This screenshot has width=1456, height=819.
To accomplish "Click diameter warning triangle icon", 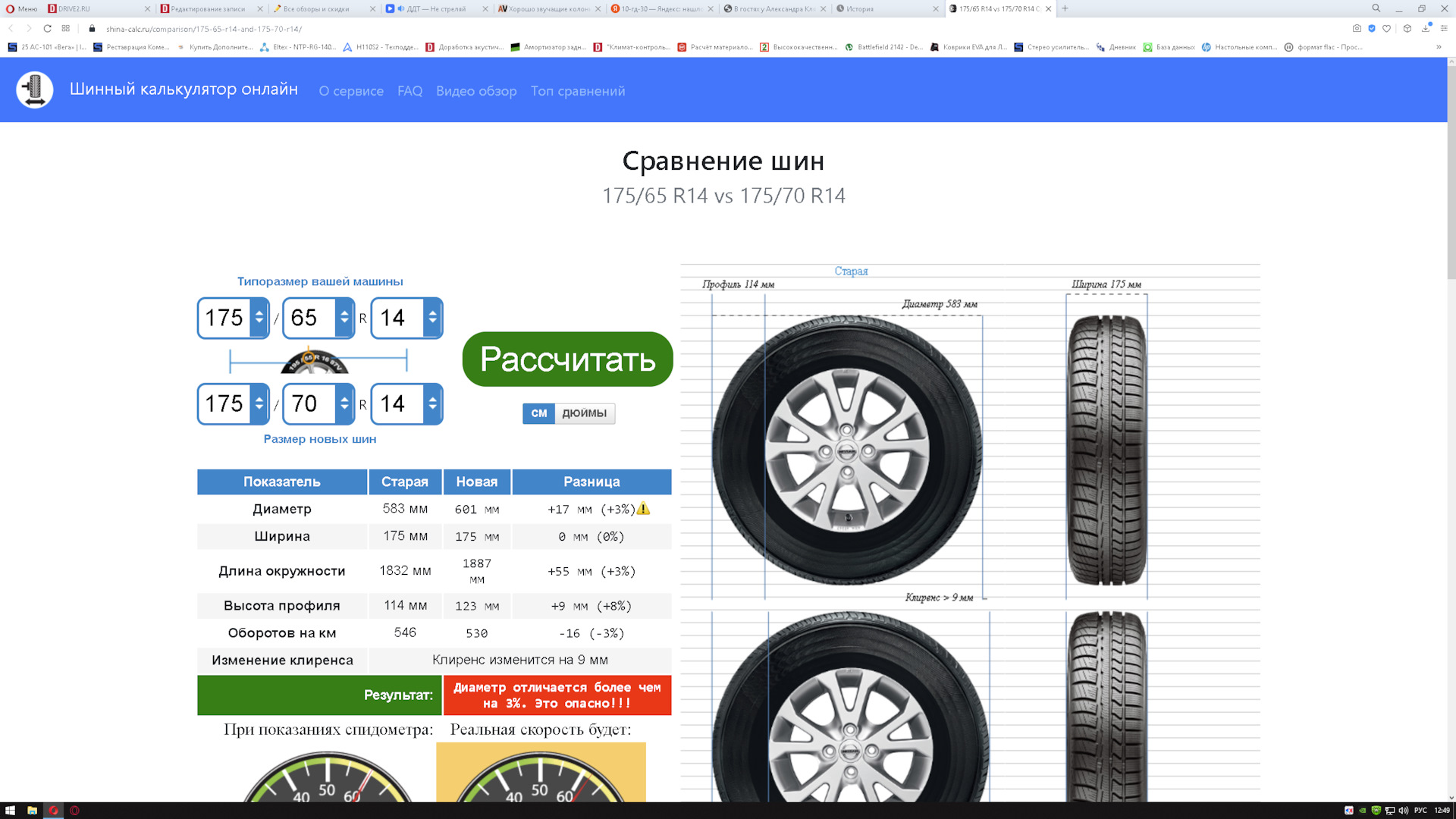I will pyautogui.click(x=643, y=509).
